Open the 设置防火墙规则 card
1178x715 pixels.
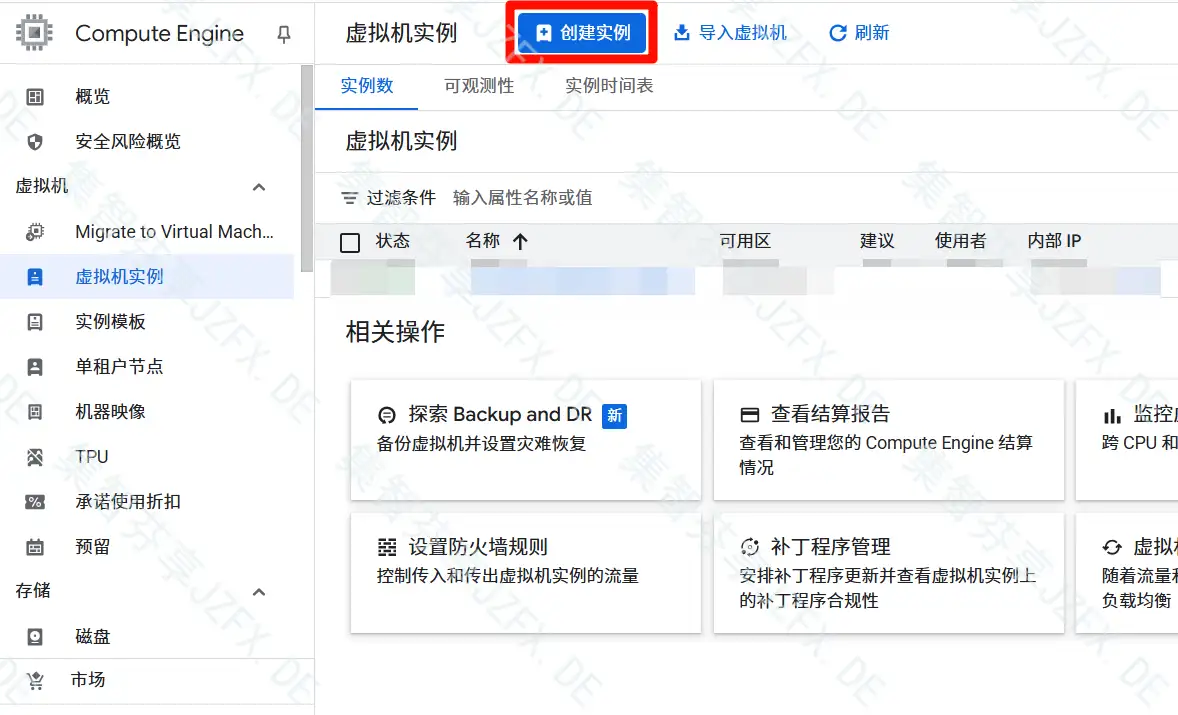[526, 573]
